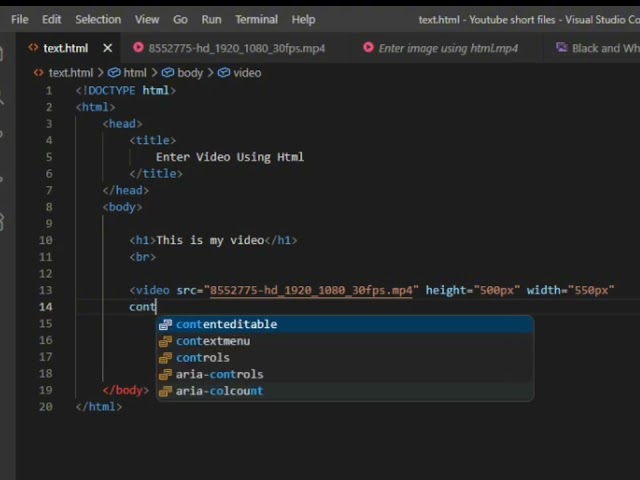Click the symbol icon before body breadcrumb
The image size is (640, 480).
click(x=168, y=73)
